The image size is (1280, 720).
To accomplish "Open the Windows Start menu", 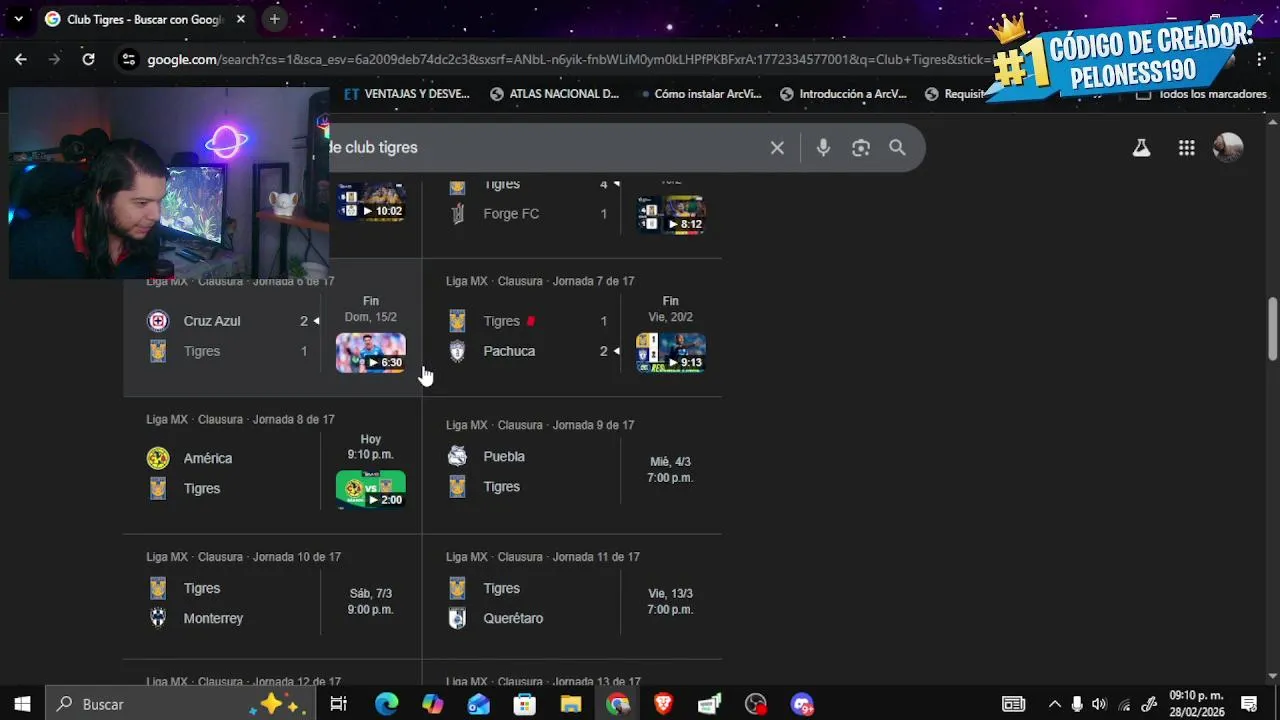I will 22,704.
